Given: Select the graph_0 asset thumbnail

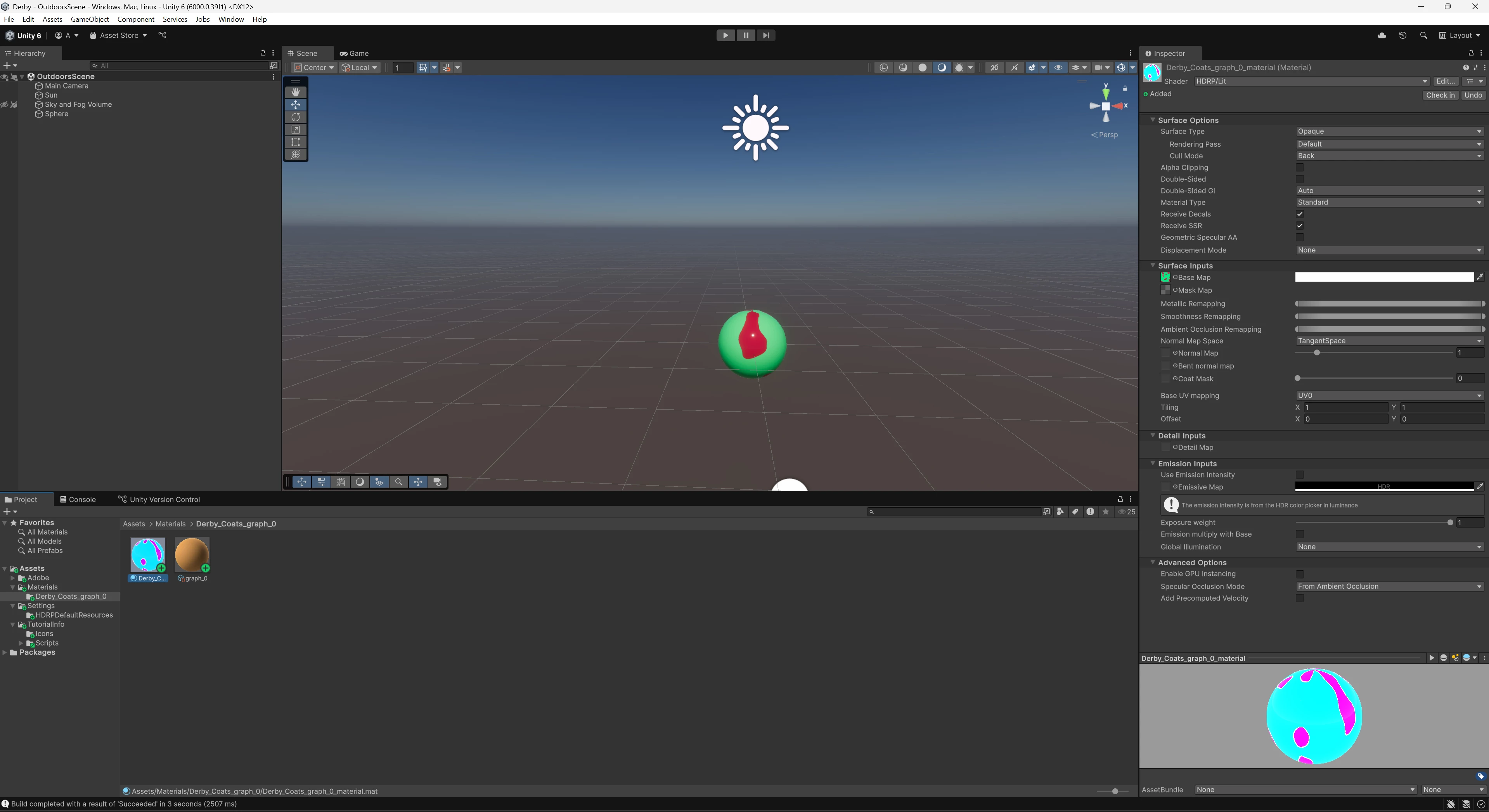Looking at the screenshot, I should coord(192,555).
